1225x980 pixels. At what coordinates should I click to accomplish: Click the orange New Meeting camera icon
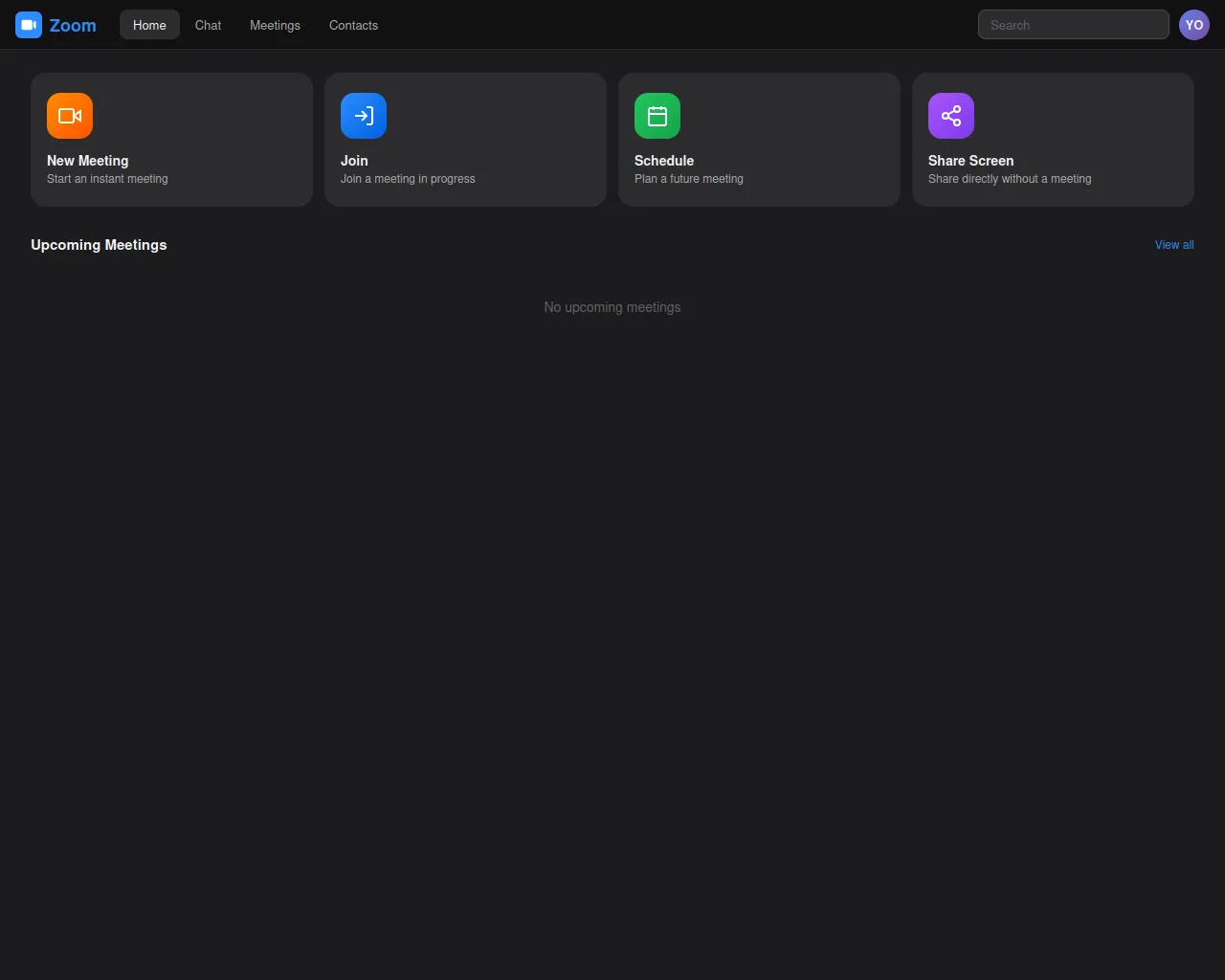(70, 116)
